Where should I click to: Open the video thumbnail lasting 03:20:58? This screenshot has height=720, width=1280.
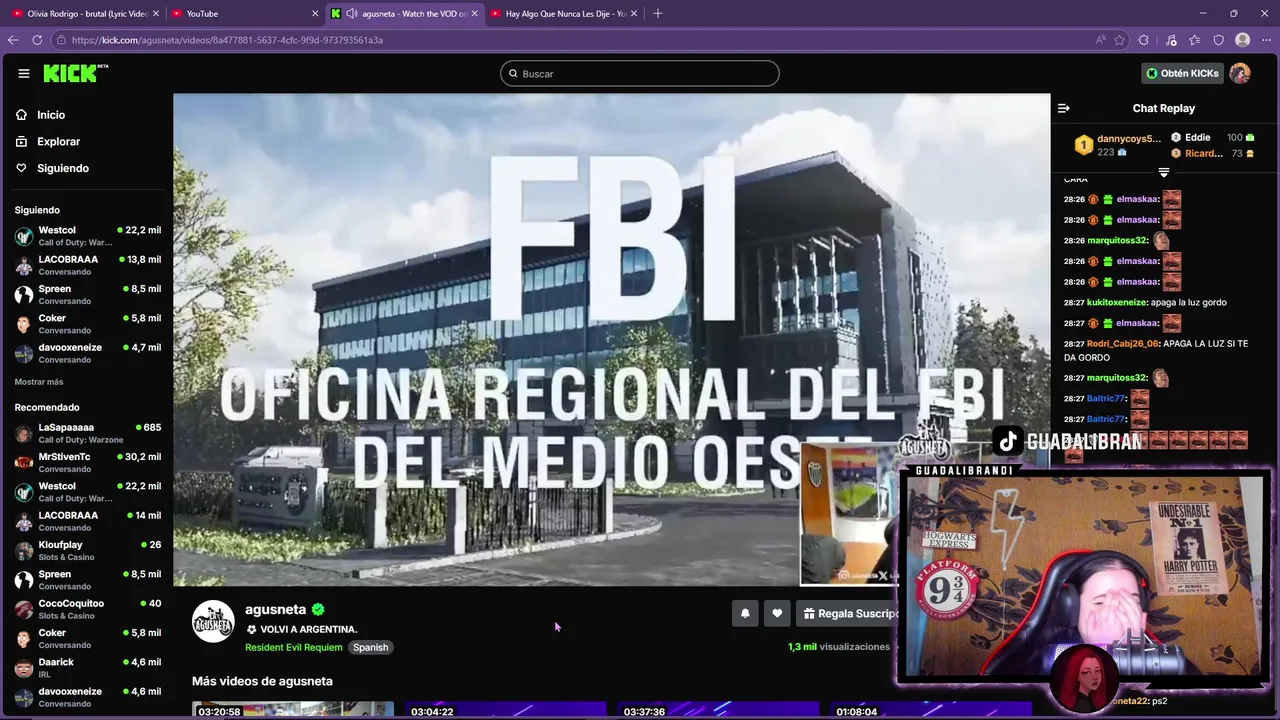pyautogui.click(x=293, y=711)
